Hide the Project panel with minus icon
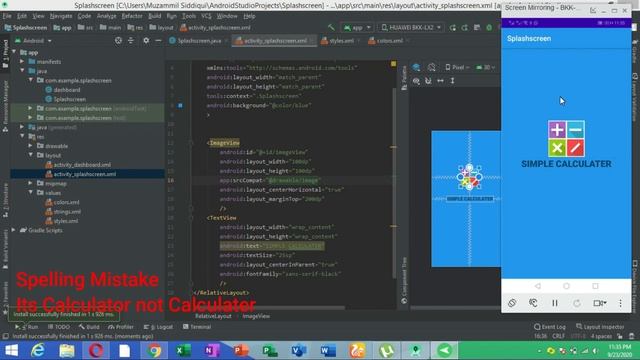Screen dimensions: 640x360 click(x=158, y=40)
